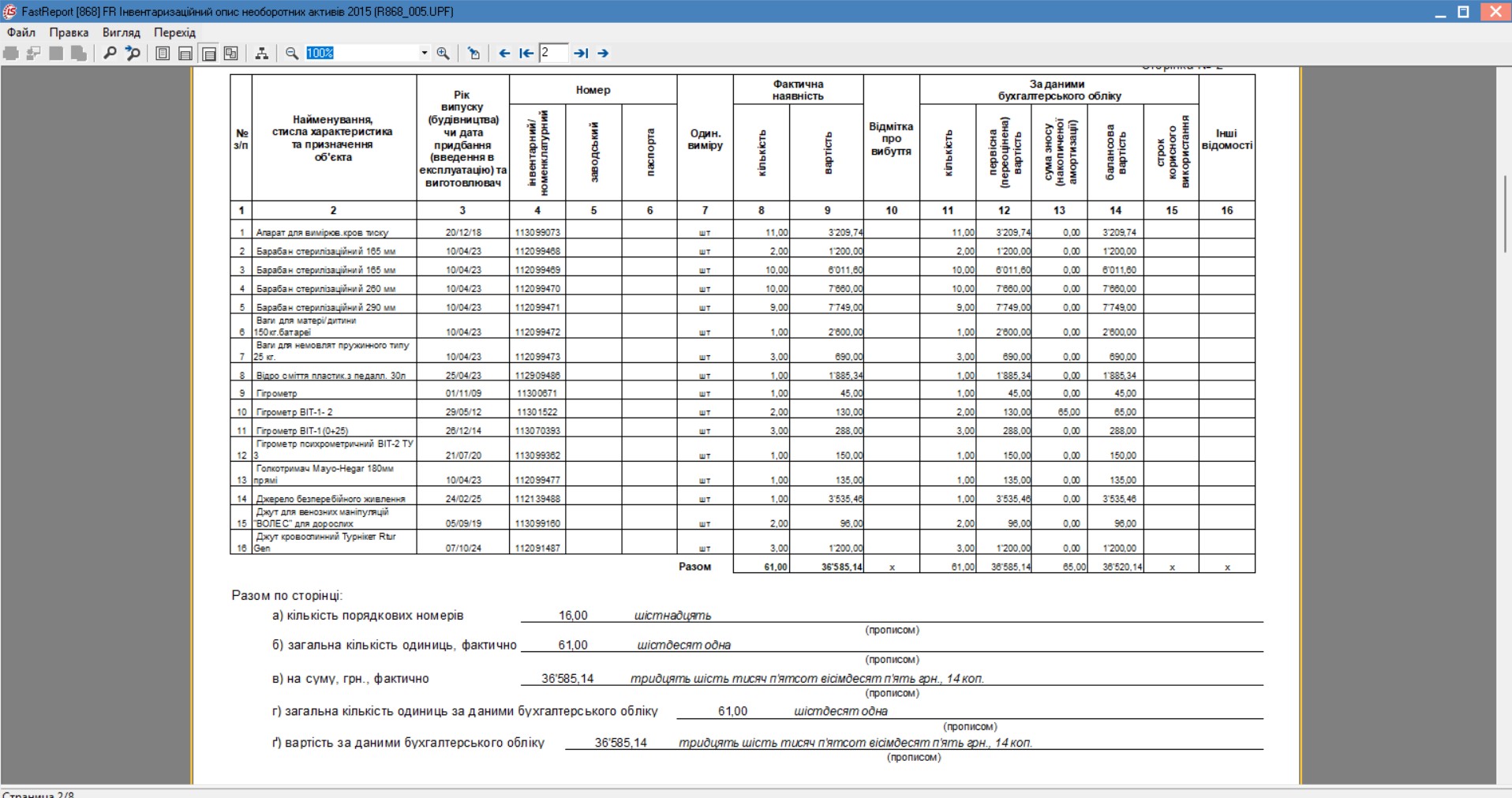Viewport: 1512px width, 798px height.
Task: Click the 'Гігрометр ВІТ-1(0+25)' row name
Action: pyautogui.click(x=302, y=431)
